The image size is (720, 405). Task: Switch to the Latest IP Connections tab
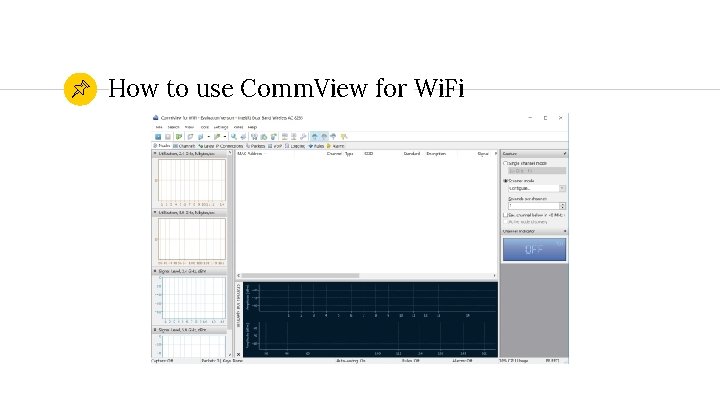point(221,146)
